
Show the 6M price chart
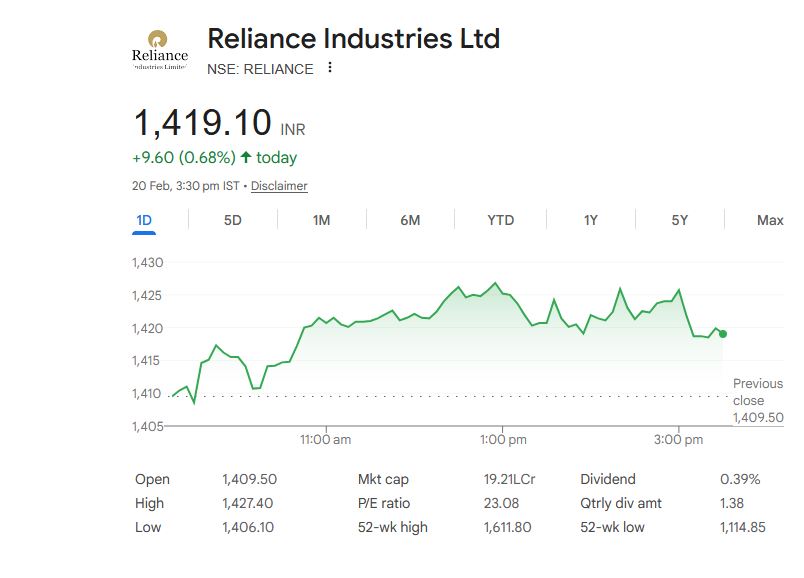[410, 220]
